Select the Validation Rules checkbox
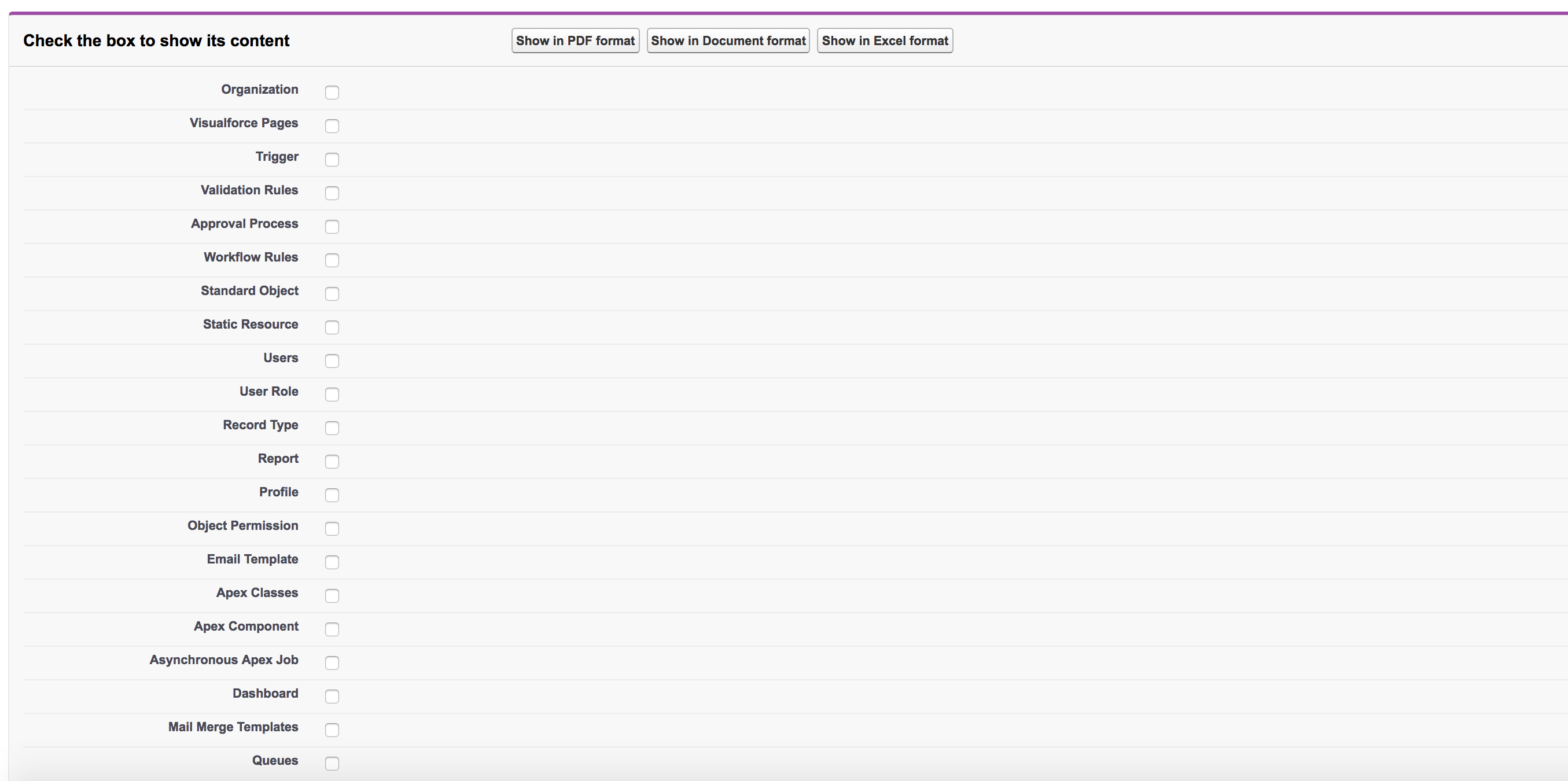Image resolution: width=1568 pixels, height=781 pixels. [x=332, y=193]
